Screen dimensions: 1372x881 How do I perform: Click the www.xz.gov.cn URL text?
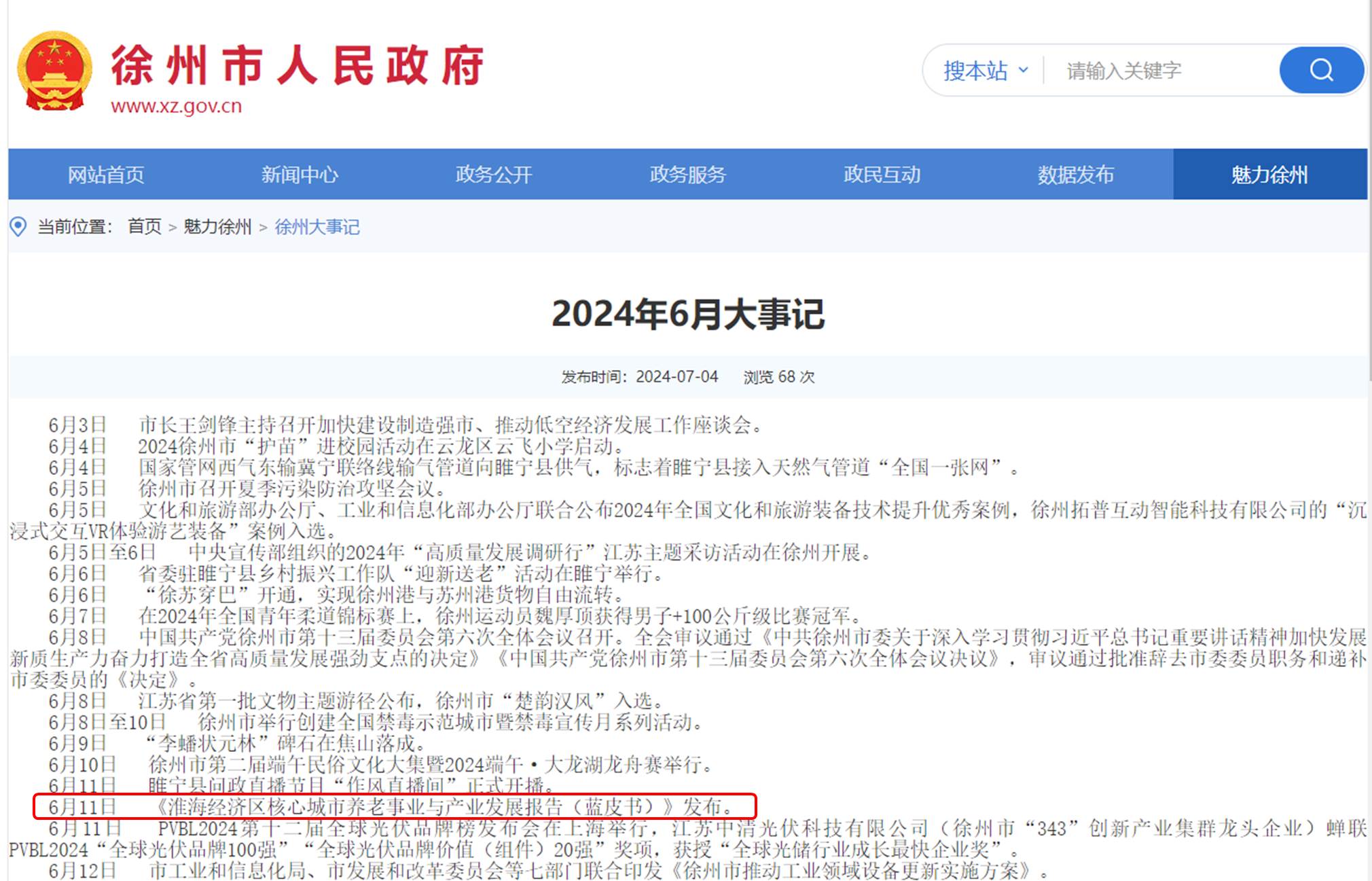(176, 107)
